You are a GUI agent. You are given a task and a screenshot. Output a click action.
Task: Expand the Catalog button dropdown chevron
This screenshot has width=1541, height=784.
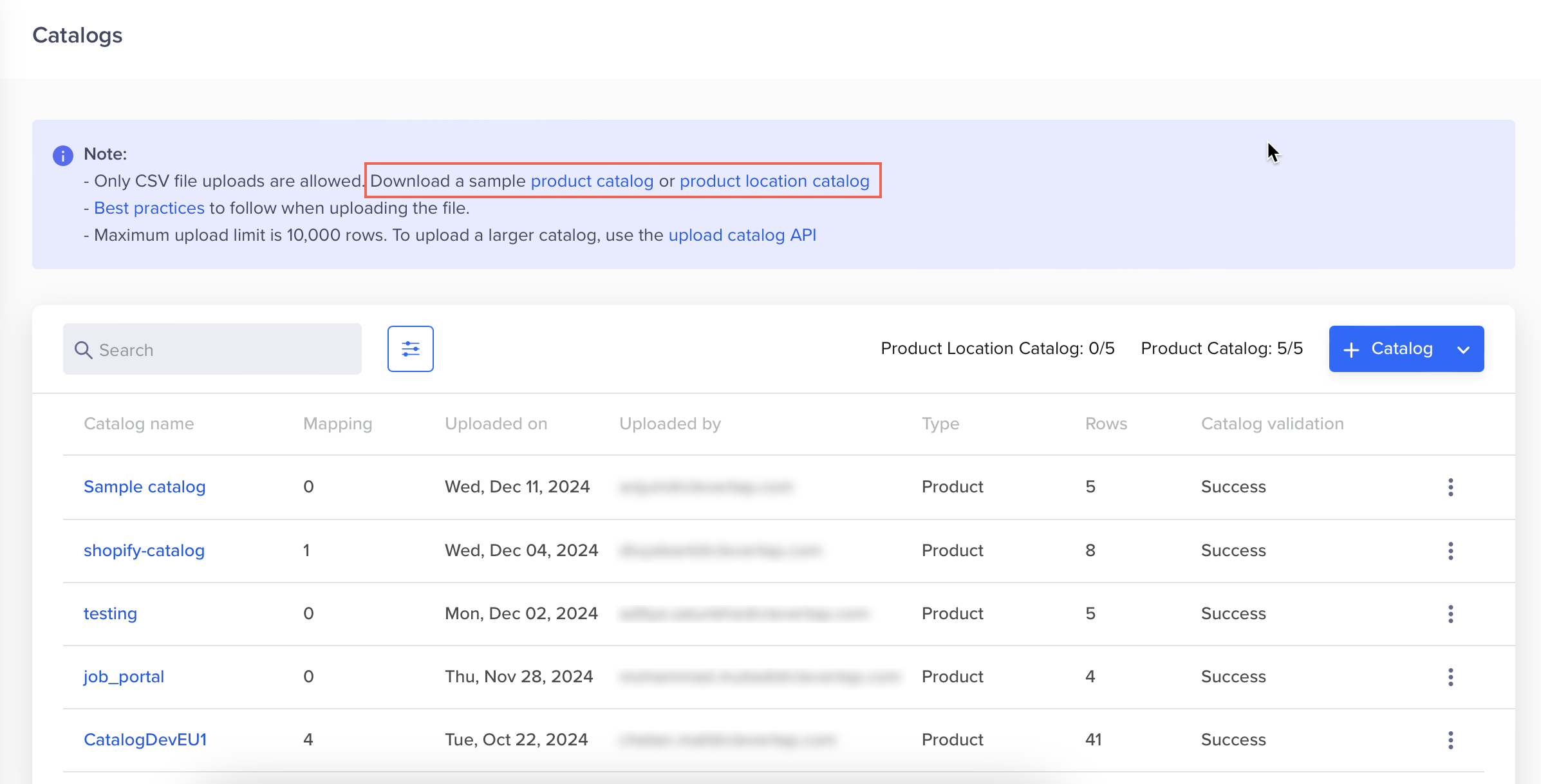tap(1463, 350)
